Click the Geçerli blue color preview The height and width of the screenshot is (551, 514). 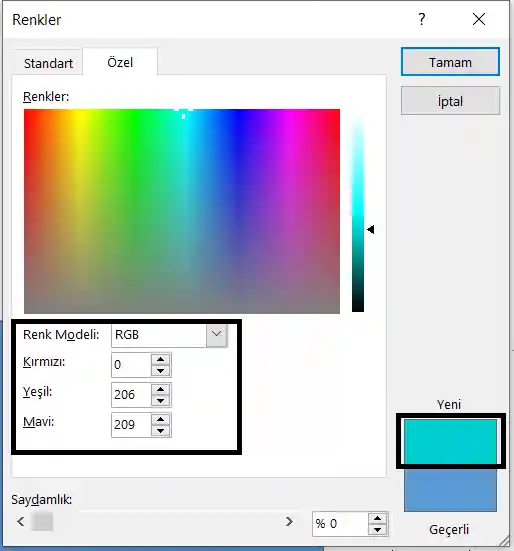450,490
